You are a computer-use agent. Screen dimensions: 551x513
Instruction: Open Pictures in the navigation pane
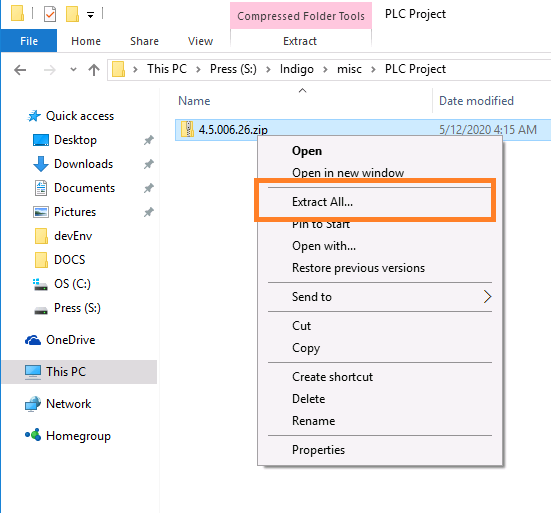pos(75,212)
